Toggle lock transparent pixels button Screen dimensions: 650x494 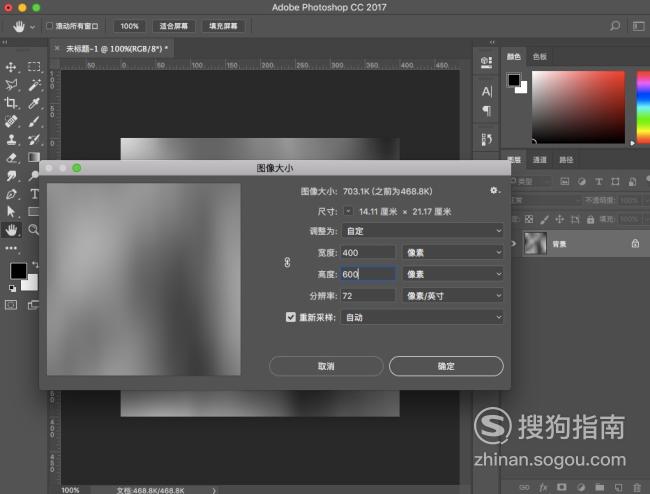tap(529, 219)
